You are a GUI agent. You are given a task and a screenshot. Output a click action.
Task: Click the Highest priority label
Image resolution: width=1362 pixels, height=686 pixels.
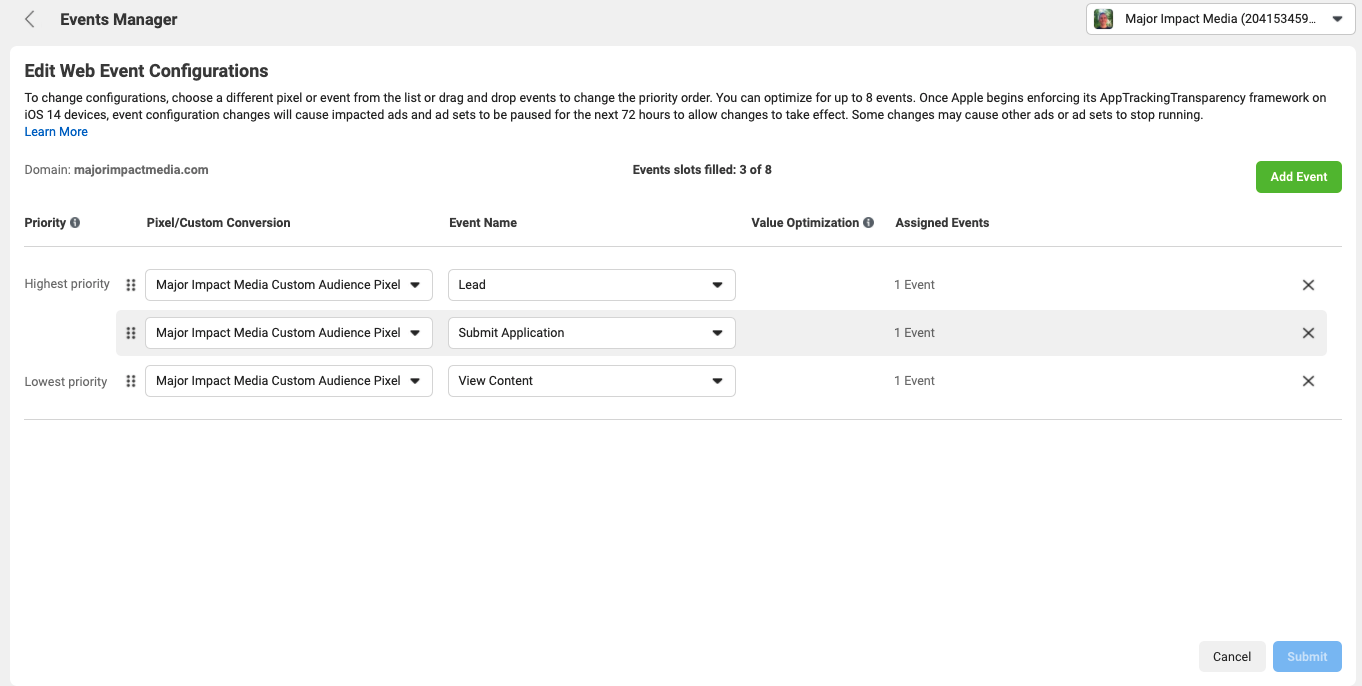click(67, 284)
